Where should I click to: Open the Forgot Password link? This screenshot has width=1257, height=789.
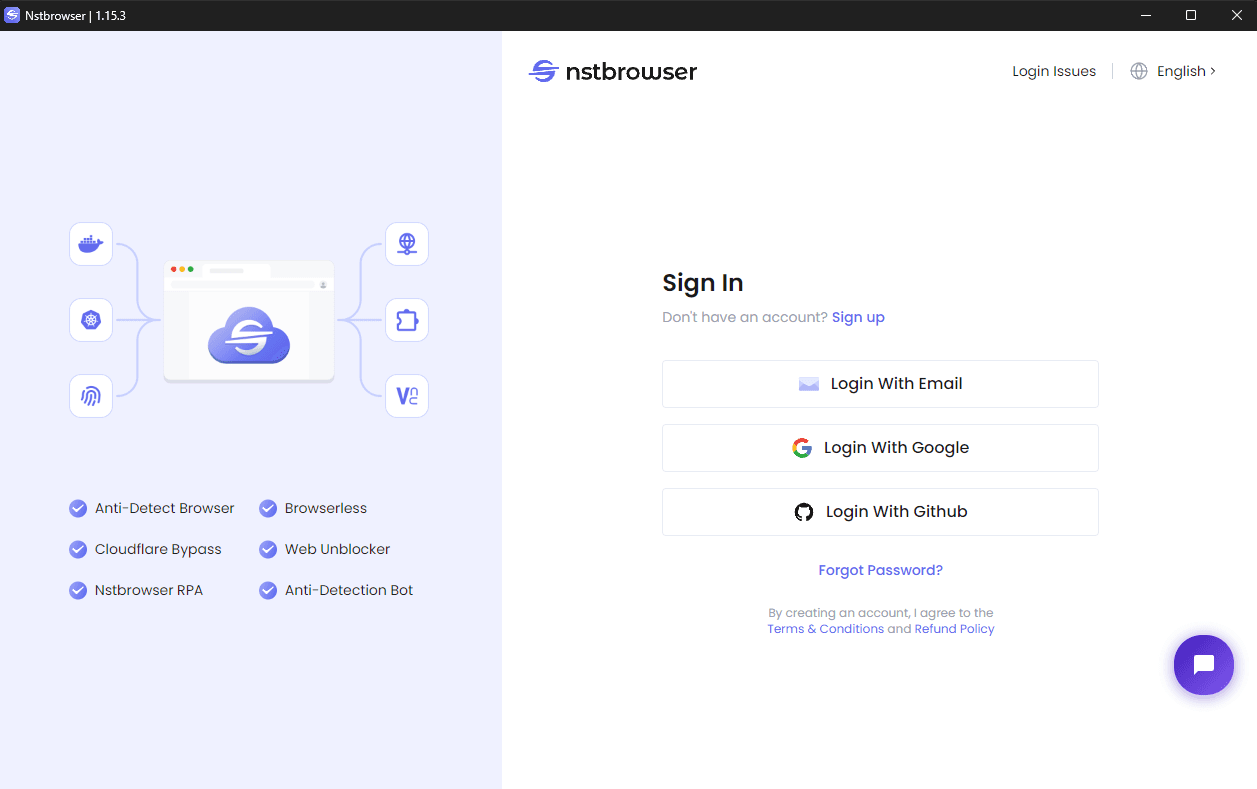pos(880,570)
